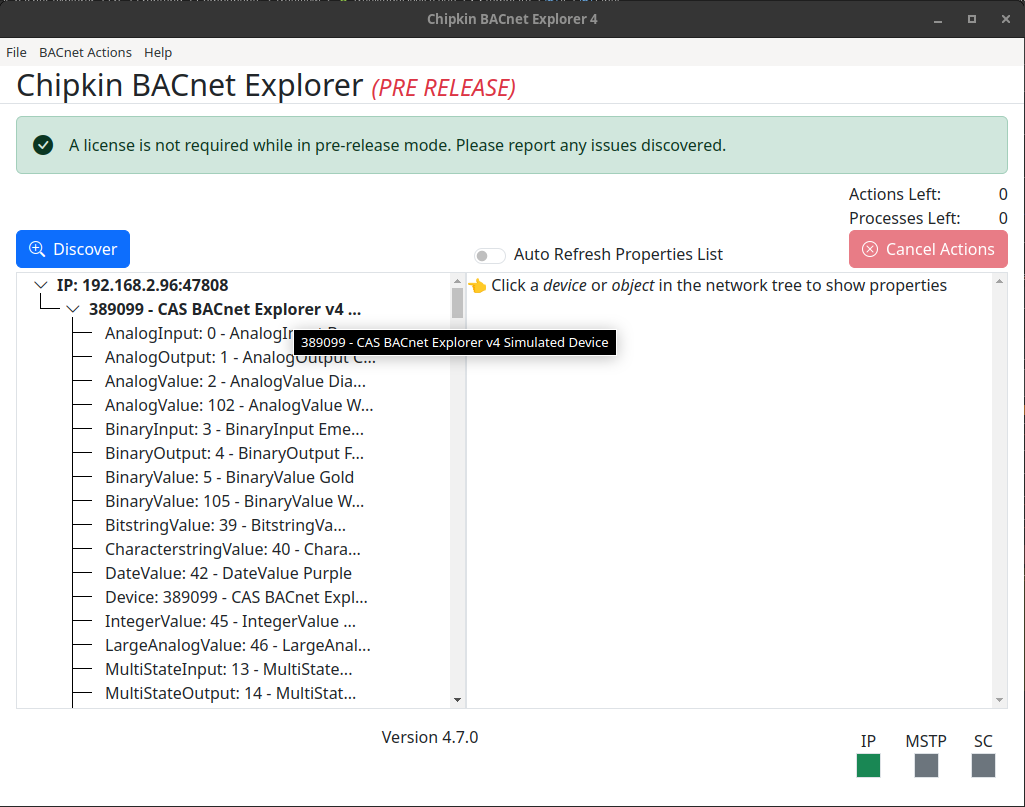
Task: Select MultiStateInput: 13 object
Action: point(229,669)
